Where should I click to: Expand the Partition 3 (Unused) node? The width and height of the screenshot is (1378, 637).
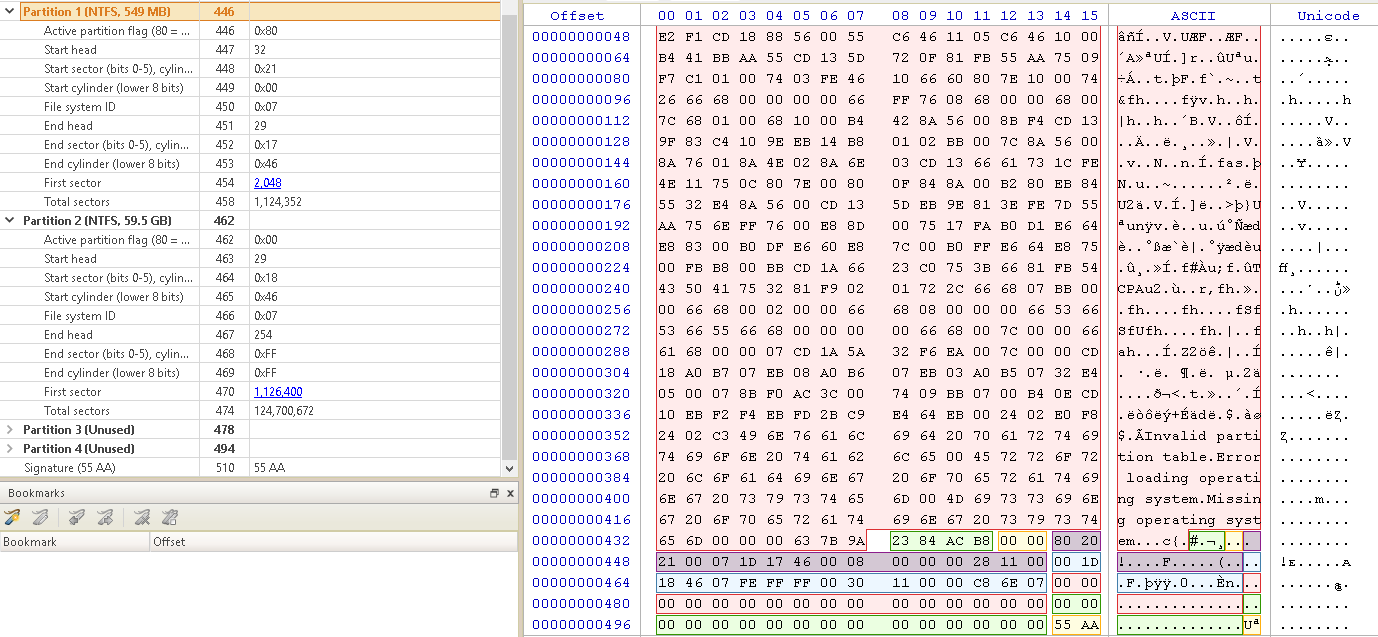pyautogui.click(x=10, y=430)
